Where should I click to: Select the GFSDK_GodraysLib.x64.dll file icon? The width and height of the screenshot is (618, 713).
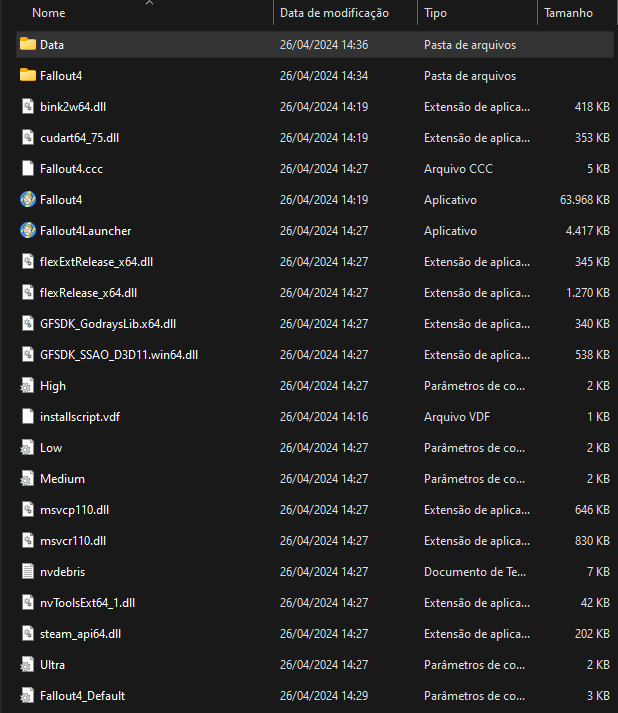(28, 323)
